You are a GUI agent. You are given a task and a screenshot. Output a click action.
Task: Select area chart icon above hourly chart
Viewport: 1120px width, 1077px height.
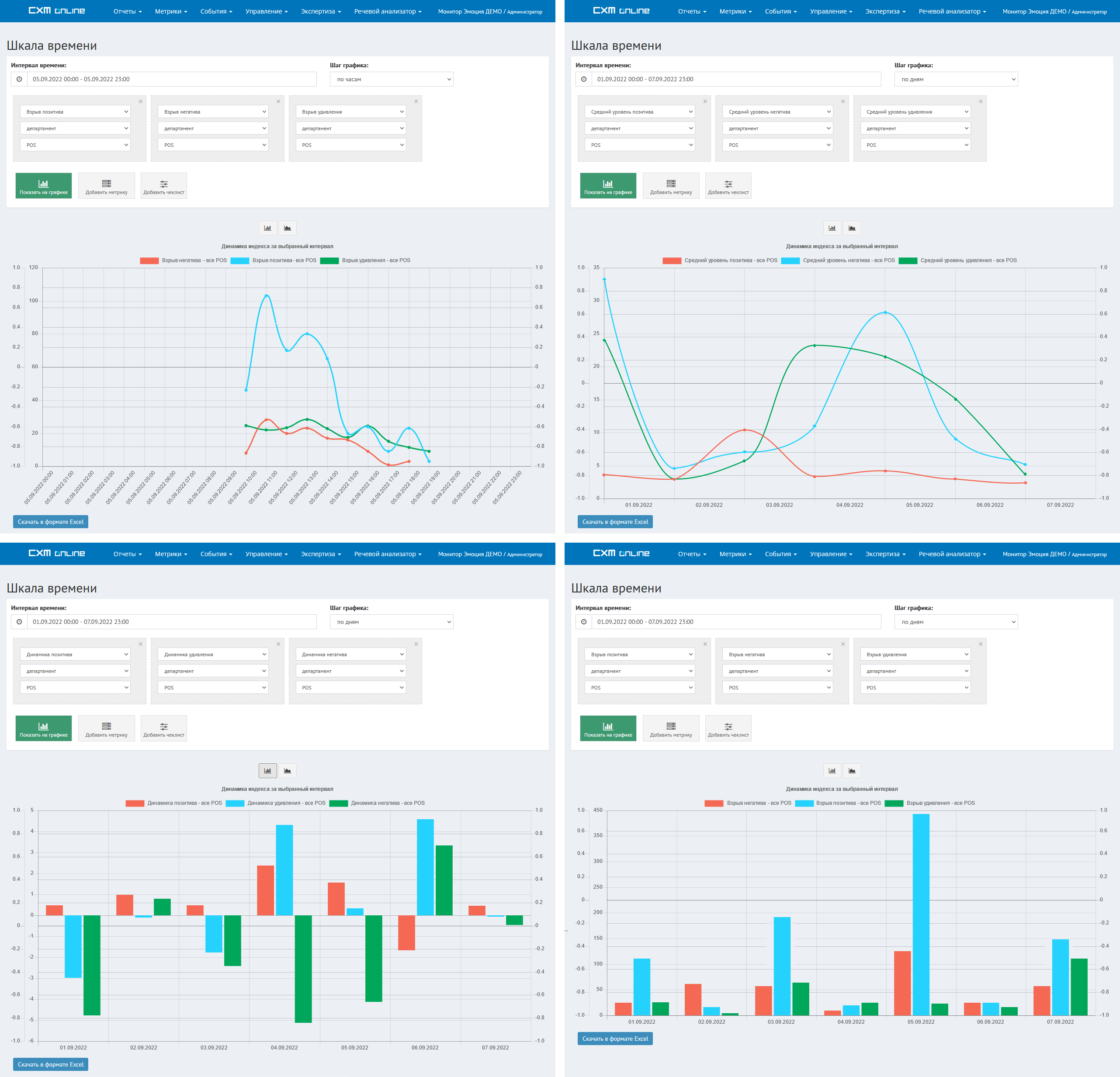pyautogui.click(x=288, y=228)
